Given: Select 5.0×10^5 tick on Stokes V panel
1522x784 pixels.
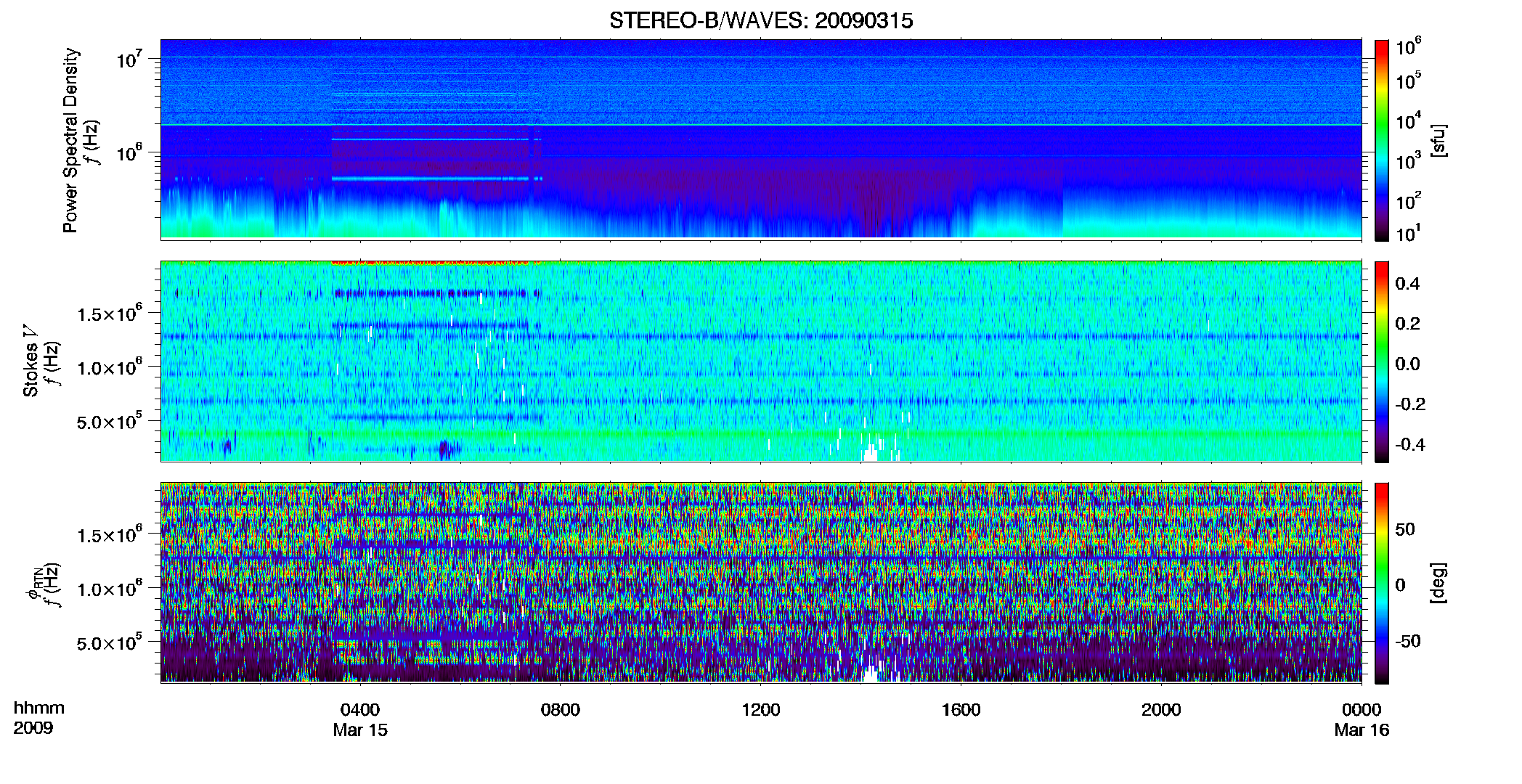Looking at the screenshot, I should (x=109, y=421).
